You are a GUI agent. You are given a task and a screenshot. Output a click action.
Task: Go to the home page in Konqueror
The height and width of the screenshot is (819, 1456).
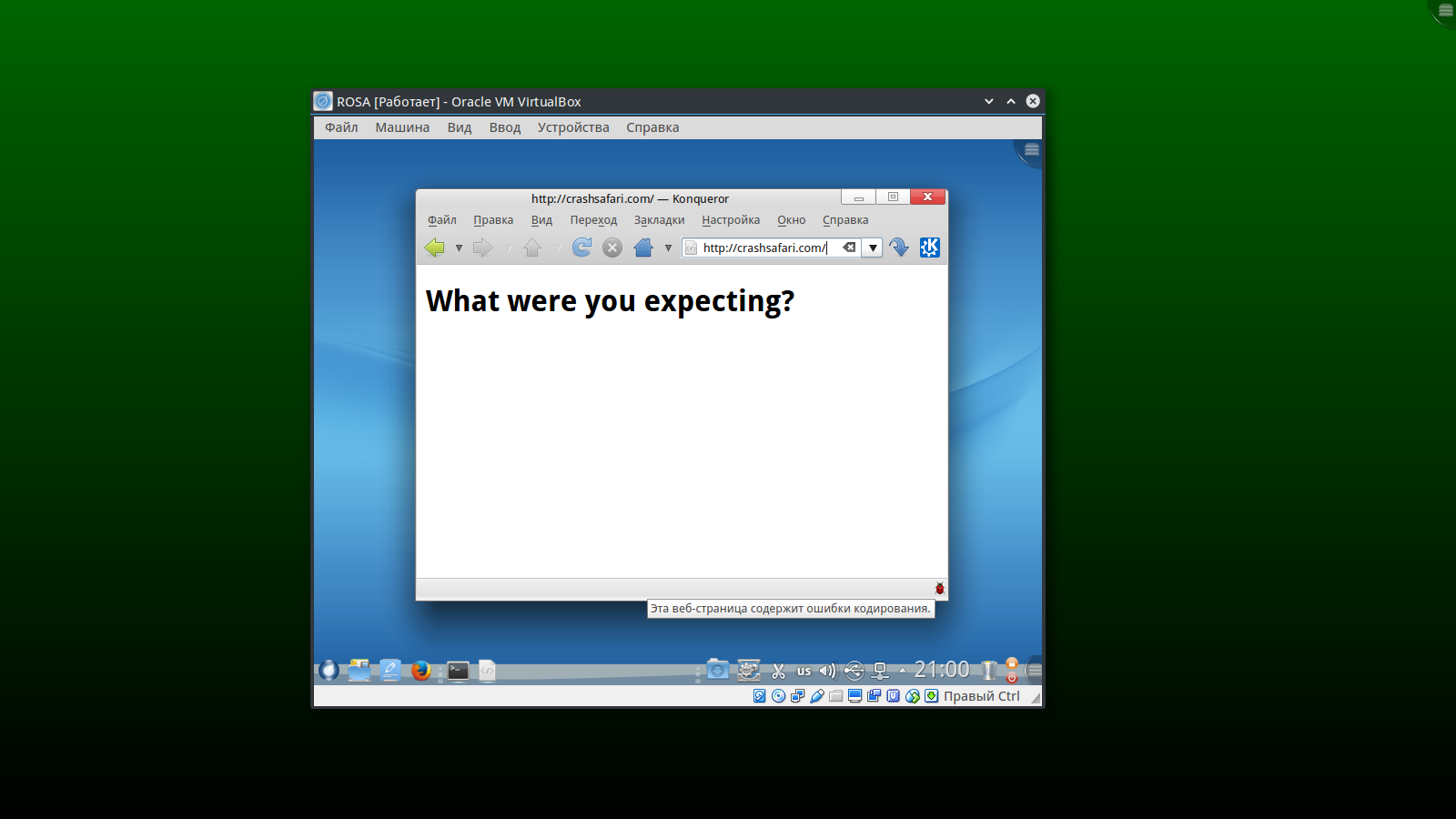[643, 248]
